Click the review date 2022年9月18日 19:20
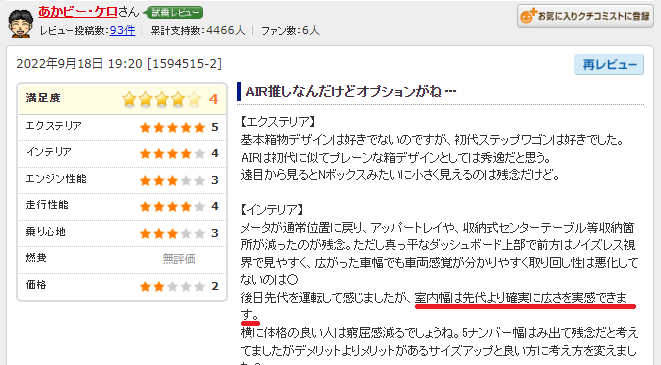 80,64
